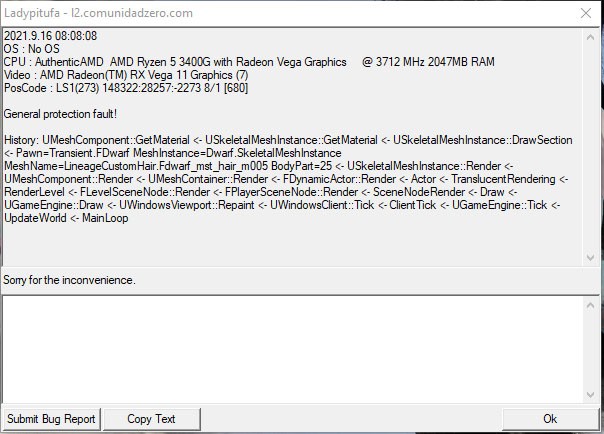This screenshot has height=434, width=604.
Task: Confirm the crash dialog with Ok
Action: coord(550,419)
